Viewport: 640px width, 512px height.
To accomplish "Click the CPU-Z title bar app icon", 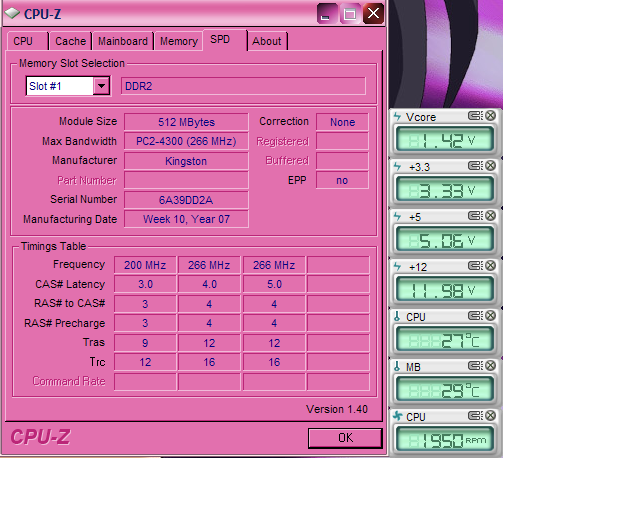I will click(x=12, y=13).
